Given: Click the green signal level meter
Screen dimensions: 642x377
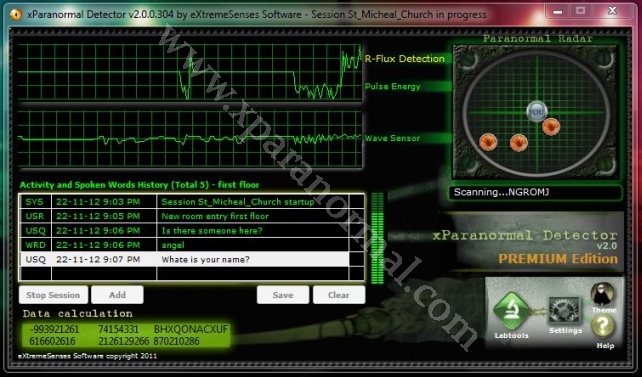Looking at the screenshot, I should (x=377, y=238).
